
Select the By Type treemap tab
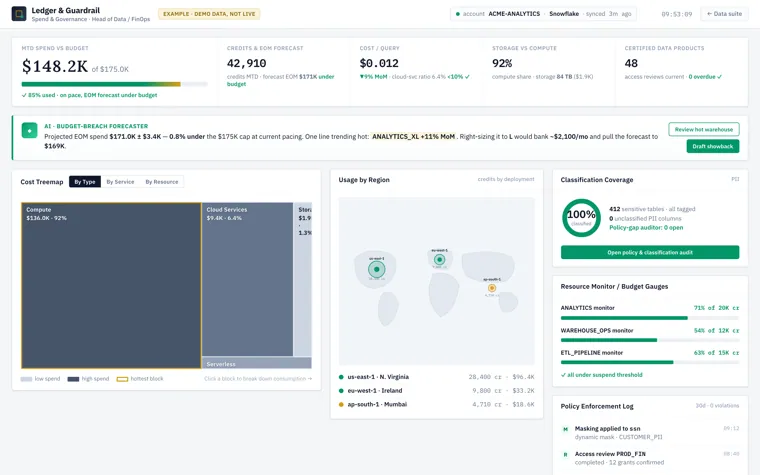click(x=85, y=182)
